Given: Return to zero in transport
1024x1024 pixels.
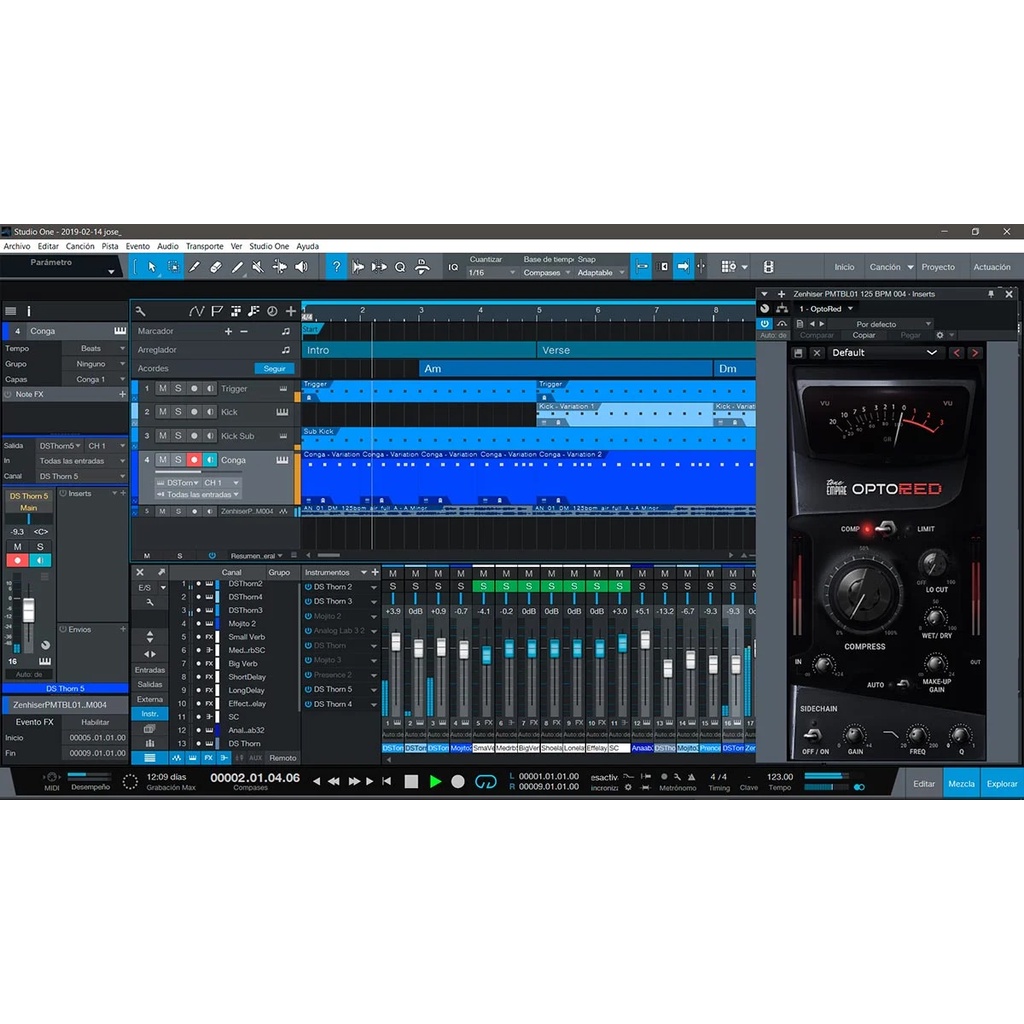Looking at the screenshot, I should (x=387, y=781).
